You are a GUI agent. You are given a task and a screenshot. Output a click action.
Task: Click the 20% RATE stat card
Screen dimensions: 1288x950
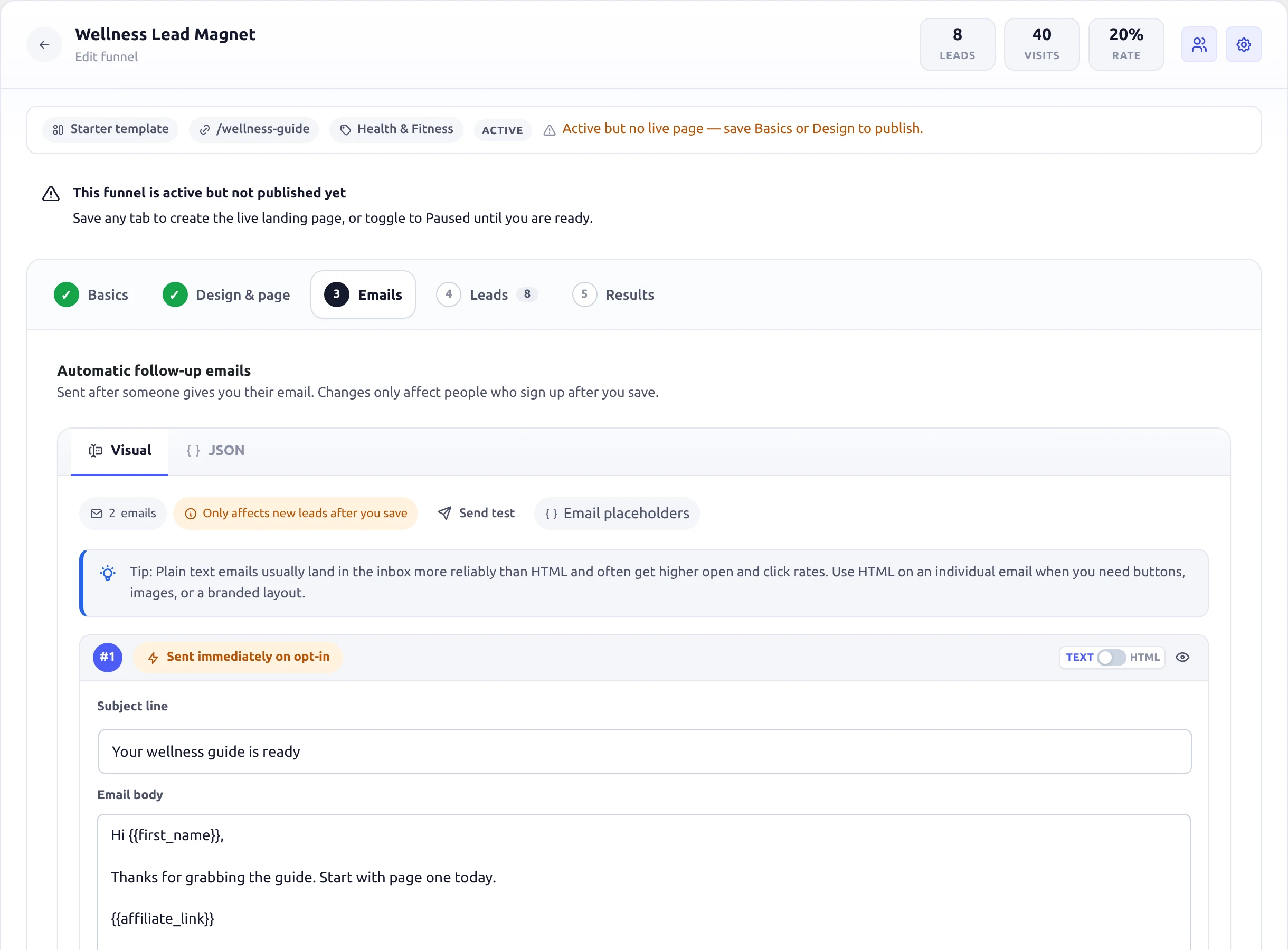coord(1126,44)
